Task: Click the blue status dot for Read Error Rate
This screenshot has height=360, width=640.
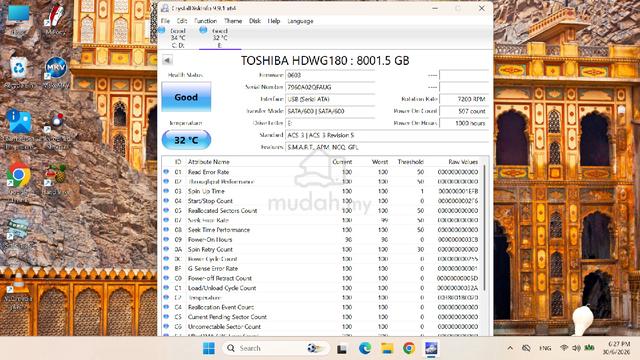Action: click(x=166, y=172)
